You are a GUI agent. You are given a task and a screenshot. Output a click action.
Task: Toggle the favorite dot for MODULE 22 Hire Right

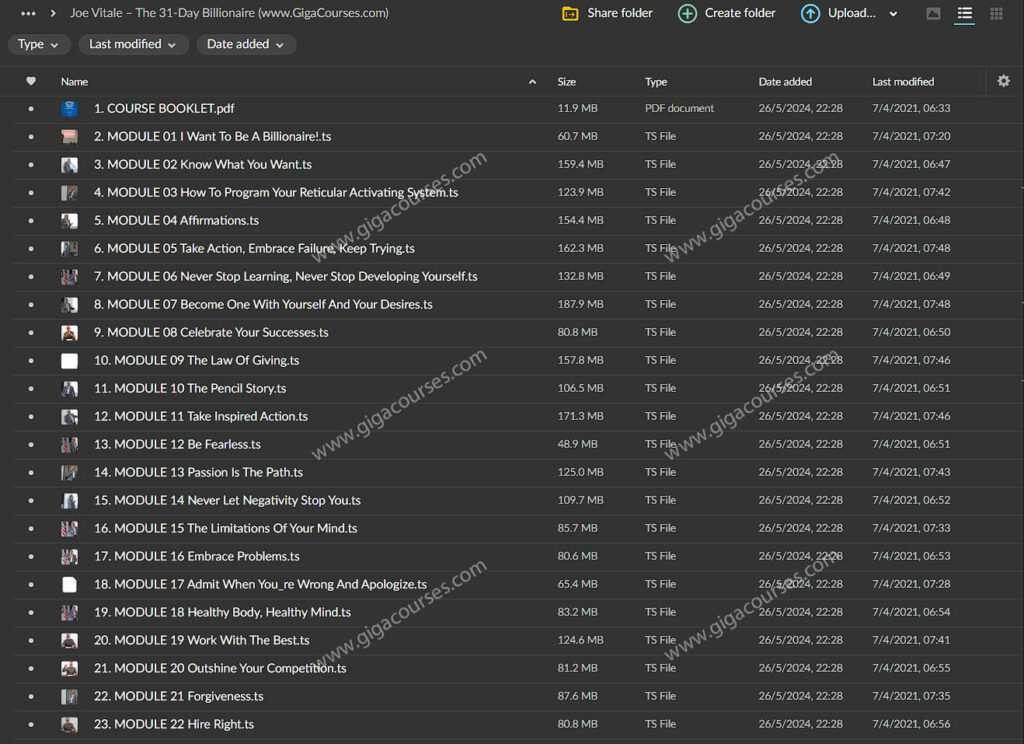(31, 724)
